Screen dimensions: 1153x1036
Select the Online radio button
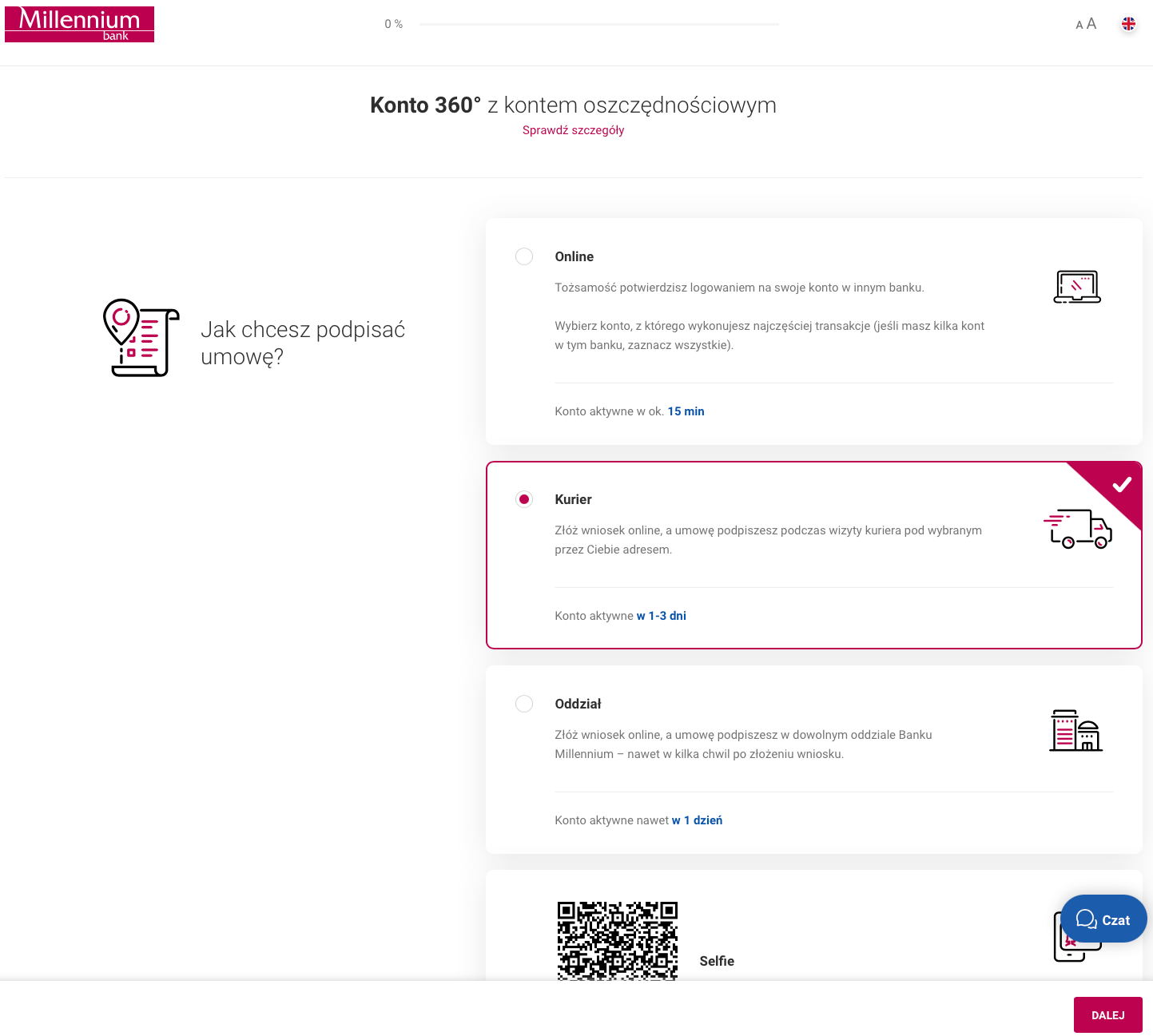pyautogui.click(x=524, y=256)
